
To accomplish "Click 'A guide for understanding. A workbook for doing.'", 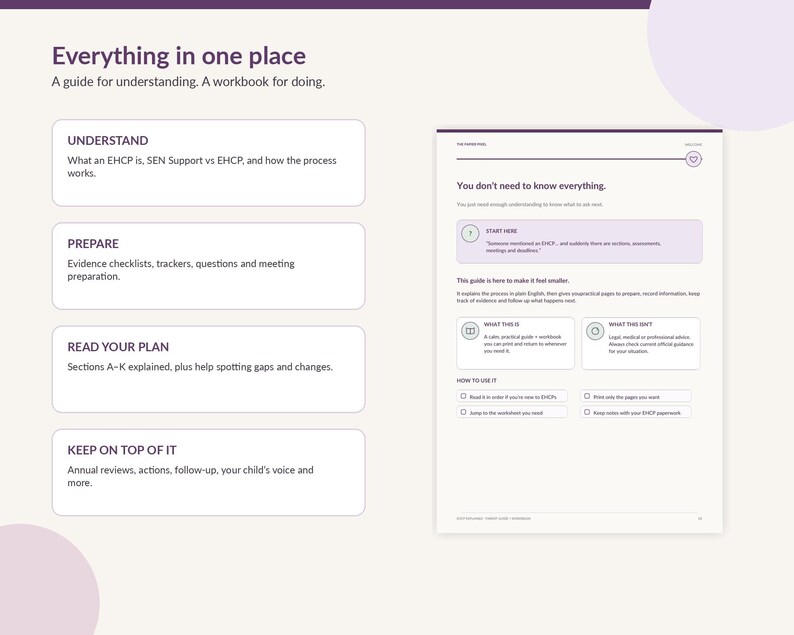I will [x=188, y=82].
